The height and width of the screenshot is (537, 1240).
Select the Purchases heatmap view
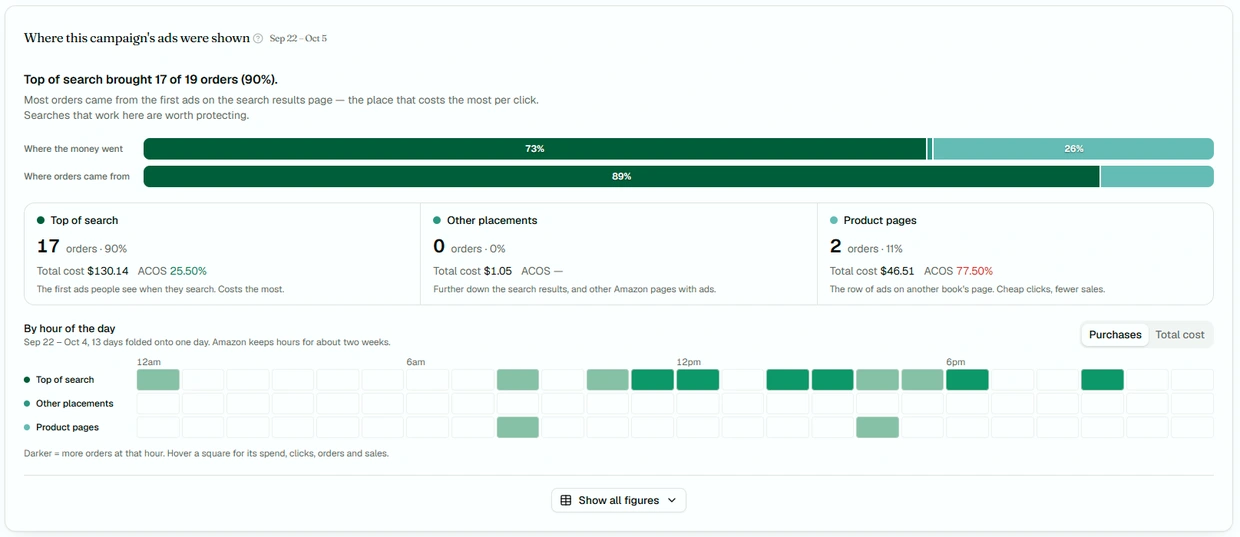click(x=1115, y=335)
